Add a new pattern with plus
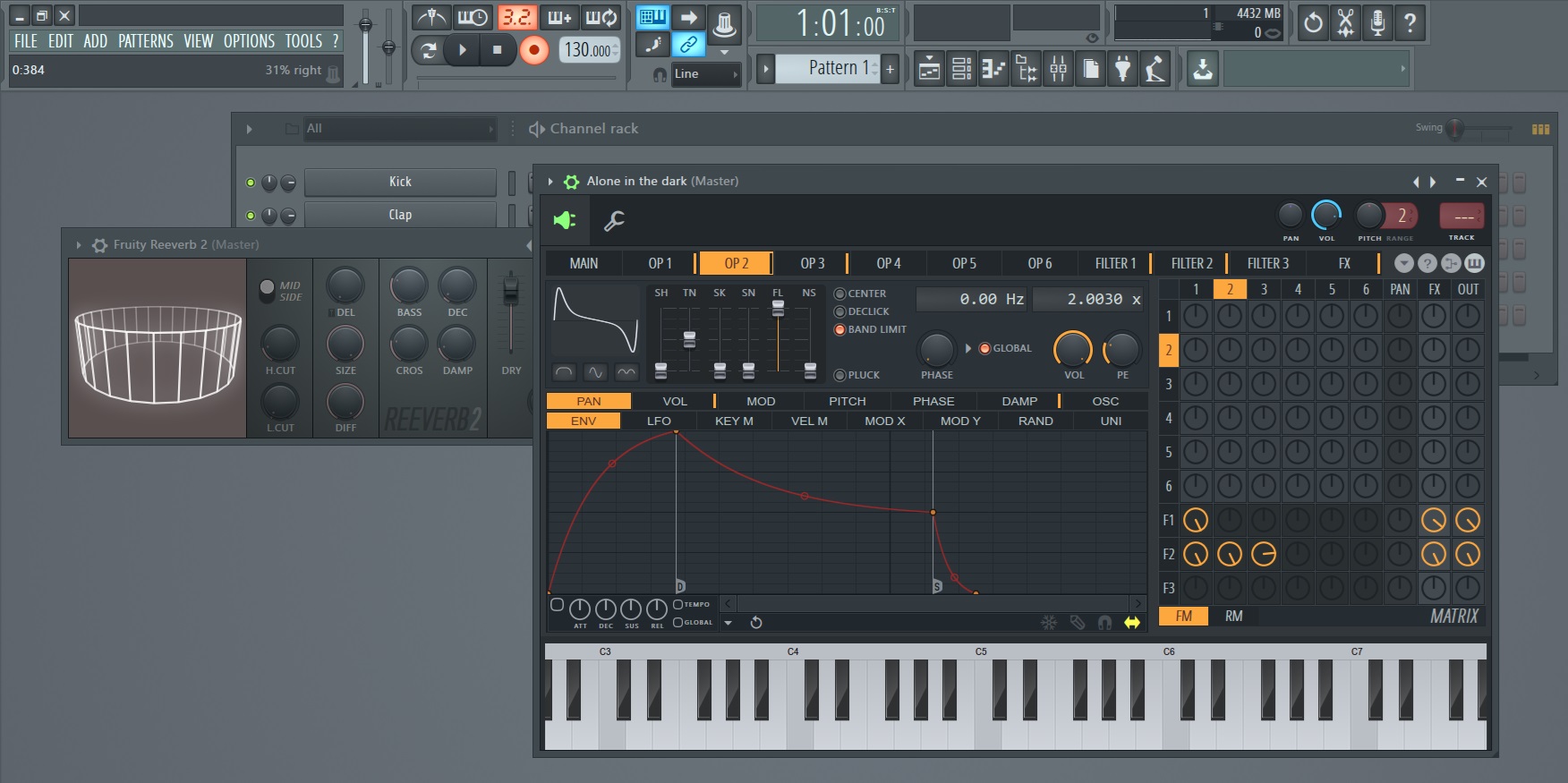Image resolution: width=1568 pixels, height=783 pixels. click(x=890, y=69)
